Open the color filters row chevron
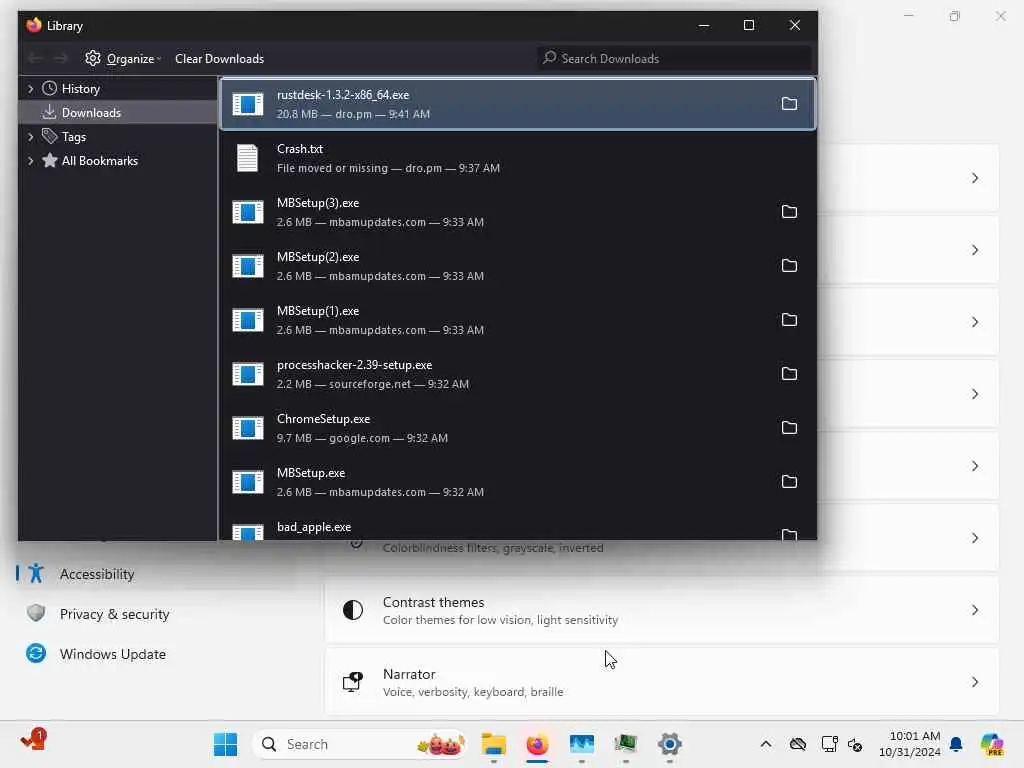Screen dimensions: 1024x768 tap(974, 538)
